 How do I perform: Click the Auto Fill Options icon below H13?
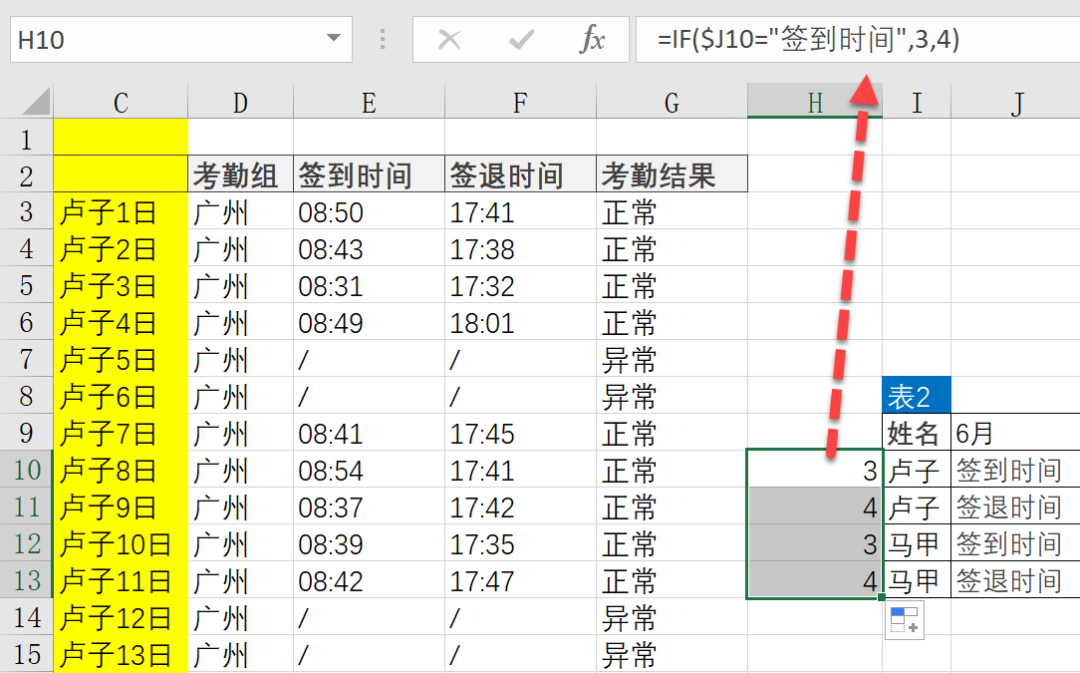905,620
